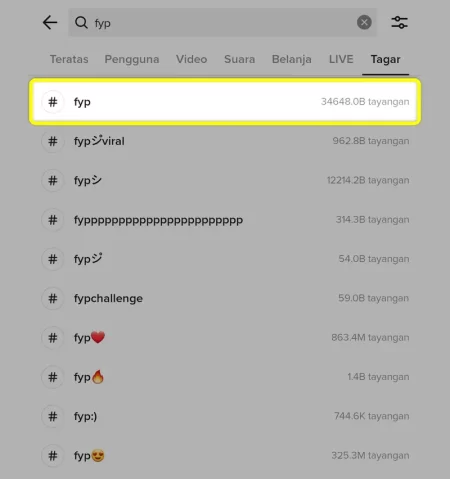Open the highlighted fyp hashtag result
This screenshot has height=479, width=450.
pyautogui.click(x=225, y=102)
